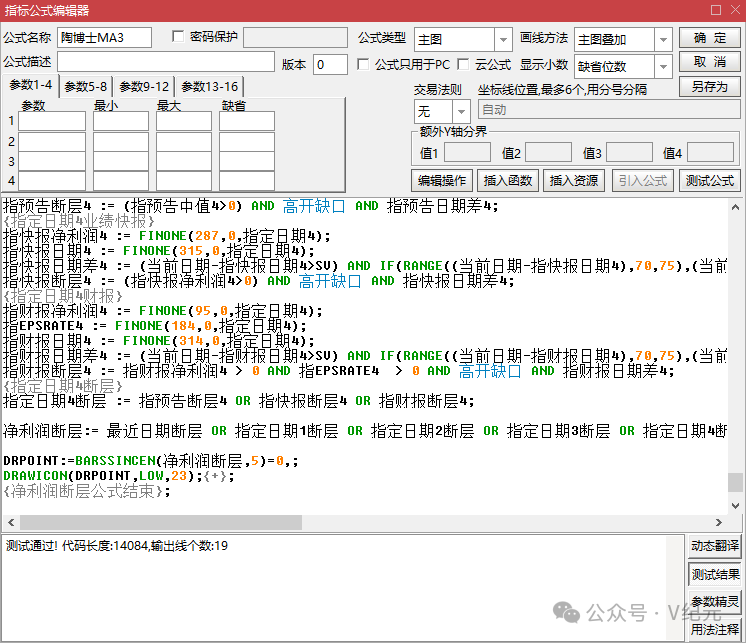Click the 净利润断层:= code line
This screenshot has height=643, width=746.
pyautogui.click(x=364, y=430)
